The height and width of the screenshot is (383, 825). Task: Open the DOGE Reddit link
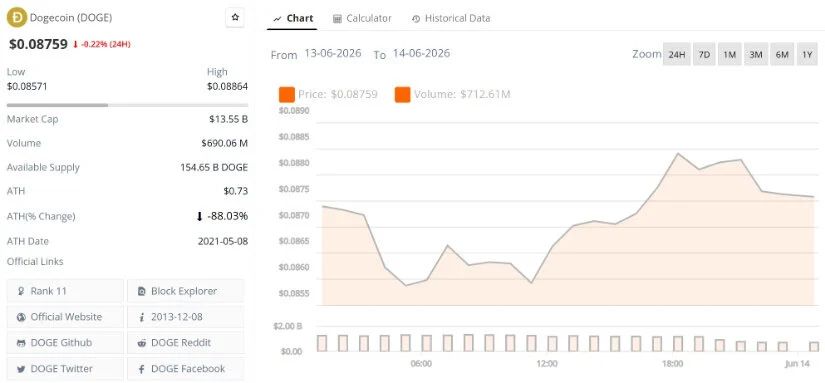(x=186, y=342)
